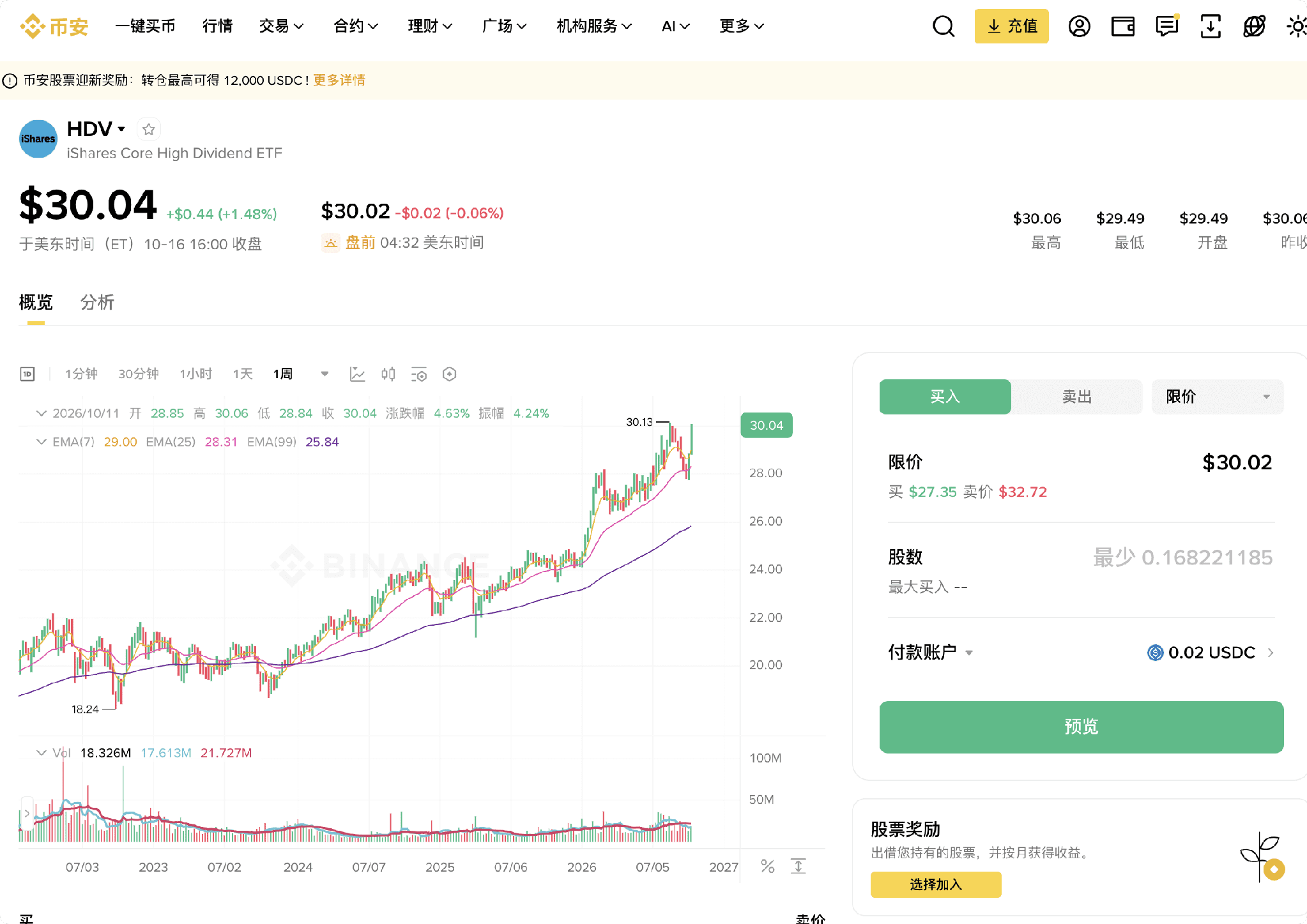The image size is (1307, 924).
Task: Open the 交易 menu
Action: (x=281, y=26)
